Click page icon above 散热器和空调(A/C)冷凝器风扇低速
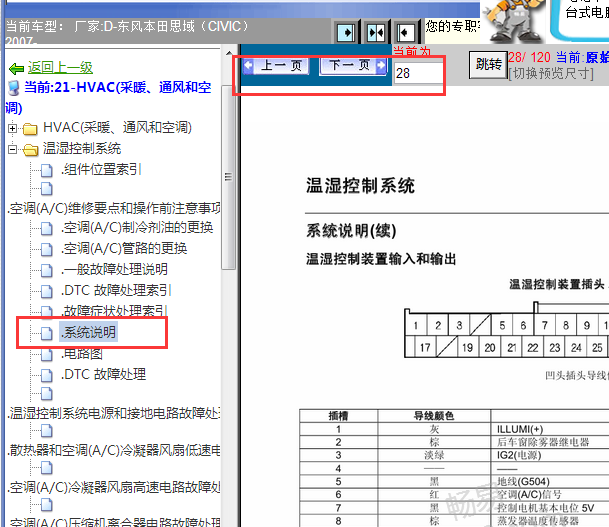Image resolution: width=609 pixels, height=527 pixels. (47, 431)
